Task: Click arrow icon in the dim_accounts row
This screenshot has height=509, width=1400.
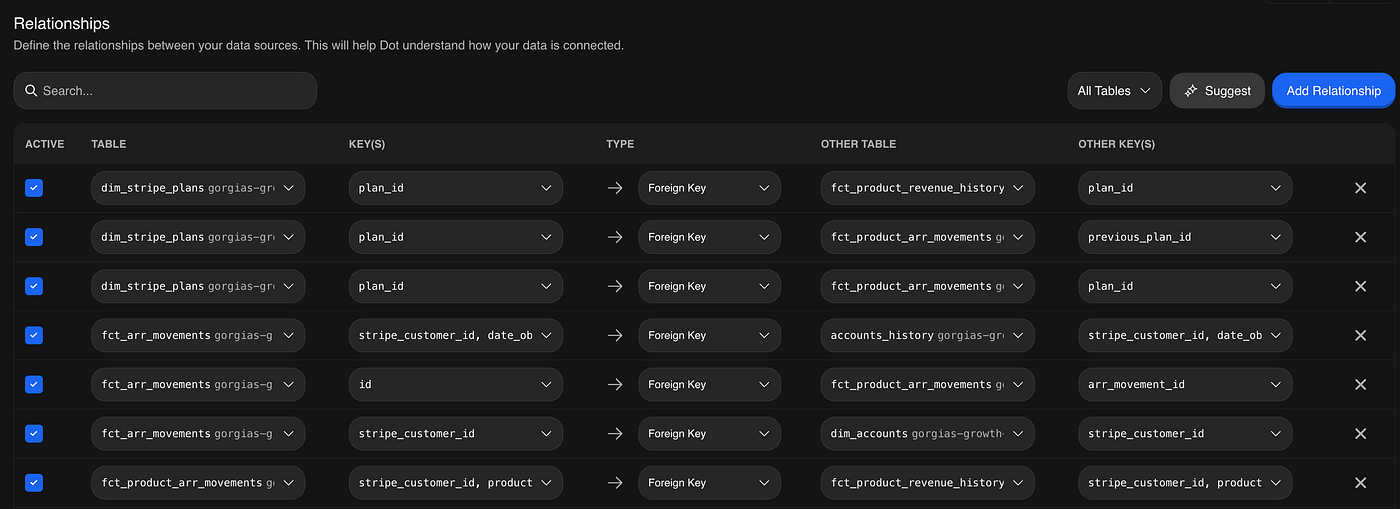Action: point(615,434)
